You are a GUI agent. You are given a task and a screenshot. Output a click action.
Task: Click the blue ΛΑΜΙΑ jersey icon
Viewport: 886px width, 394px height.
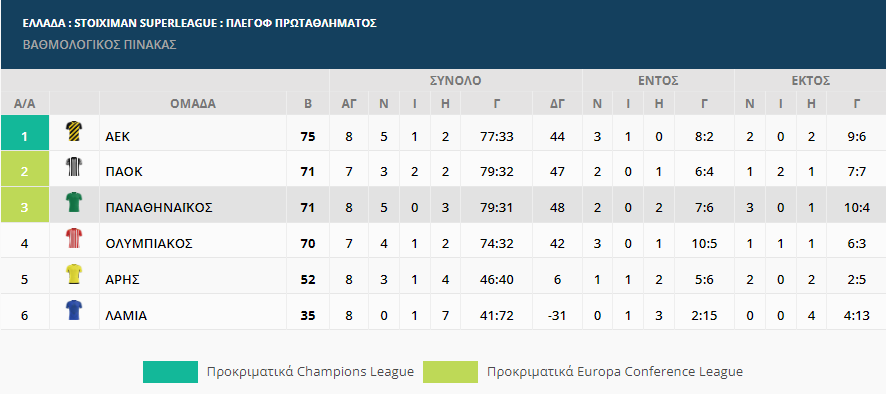tap(74, 310)
